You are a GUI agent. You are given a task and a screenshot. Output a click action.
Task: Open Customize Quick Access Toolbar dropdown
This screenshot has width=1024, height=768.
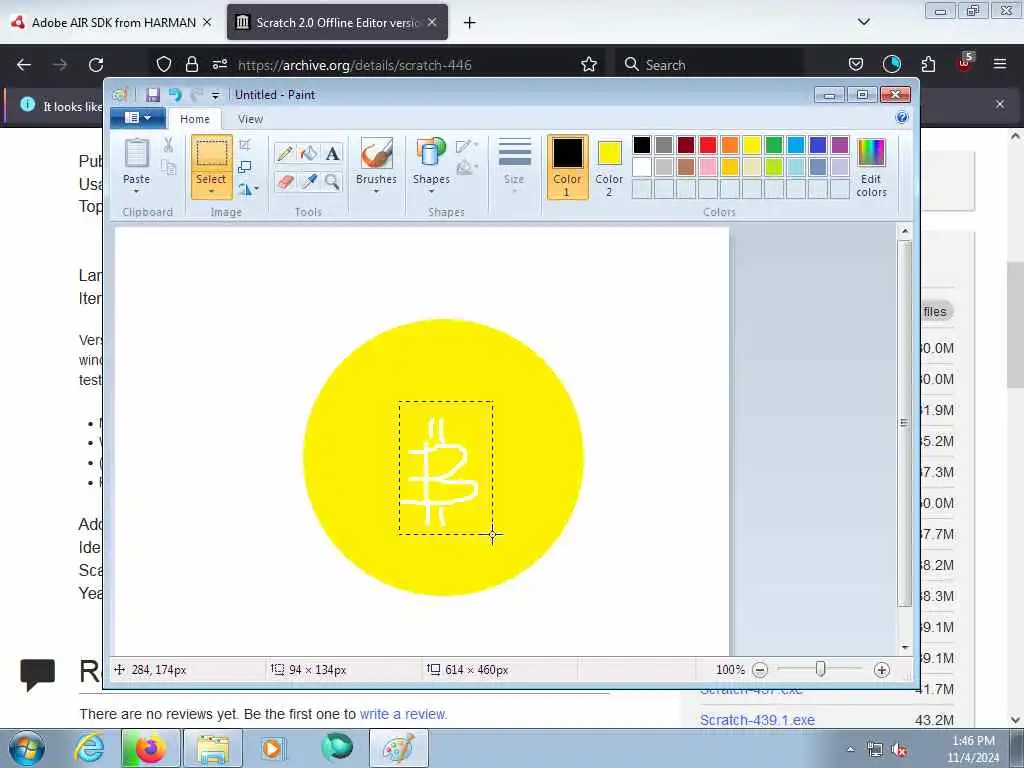[x=216, y=95]
